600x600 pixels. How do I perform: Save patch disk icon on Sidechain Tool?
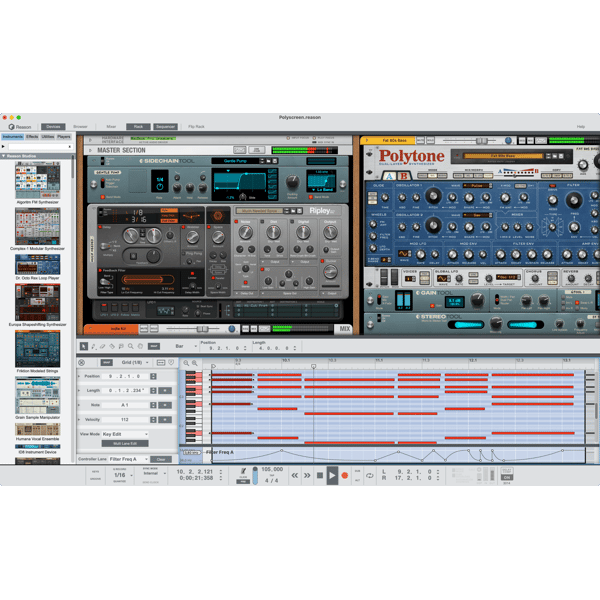coord(275,161)
